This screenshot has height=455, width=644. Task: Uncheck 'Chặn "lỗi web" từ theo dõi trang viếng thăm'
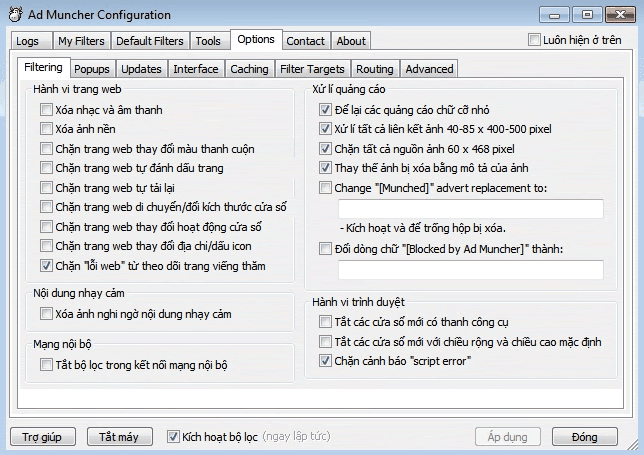pyautogui.click(x=46, y=266)
